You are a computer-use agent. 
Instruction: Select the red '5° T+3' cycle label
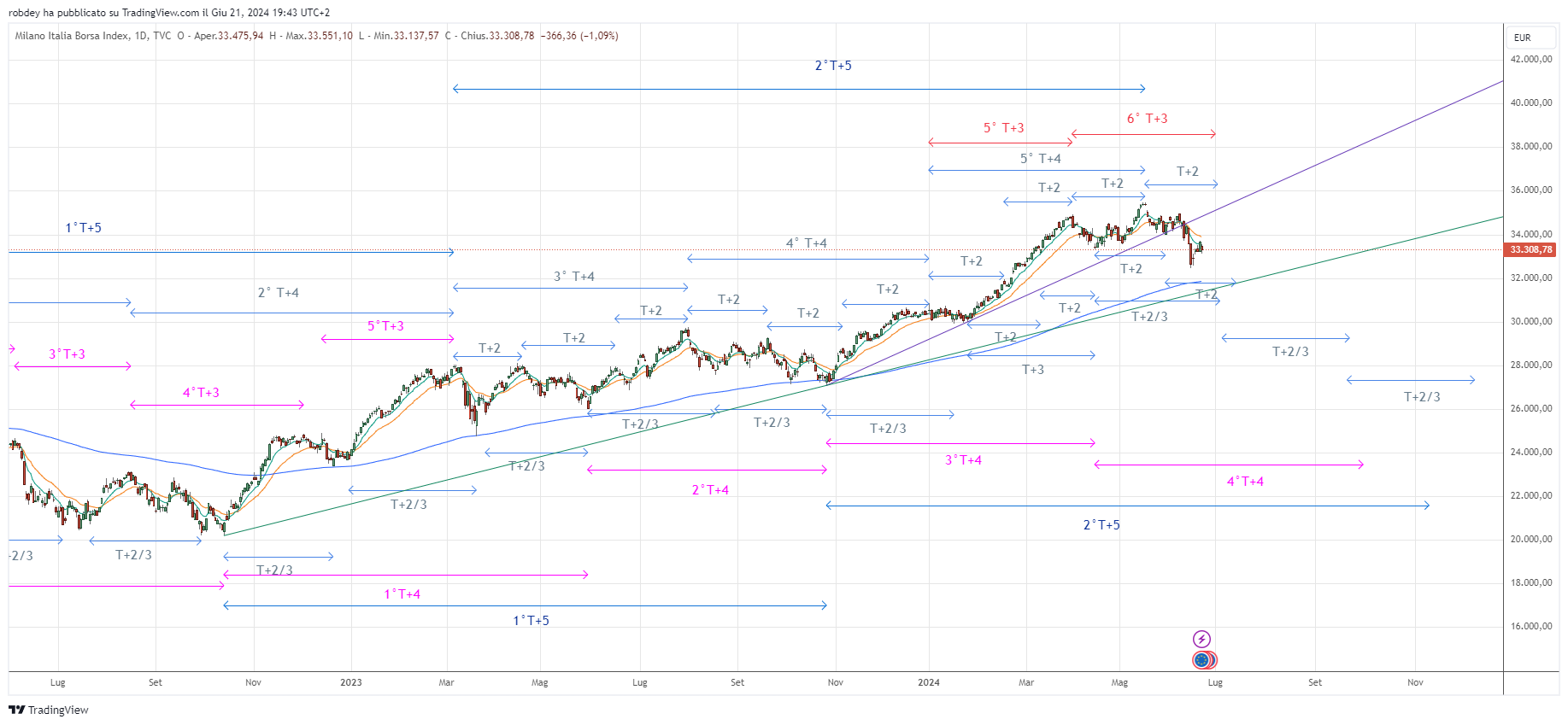(1003, 128)
